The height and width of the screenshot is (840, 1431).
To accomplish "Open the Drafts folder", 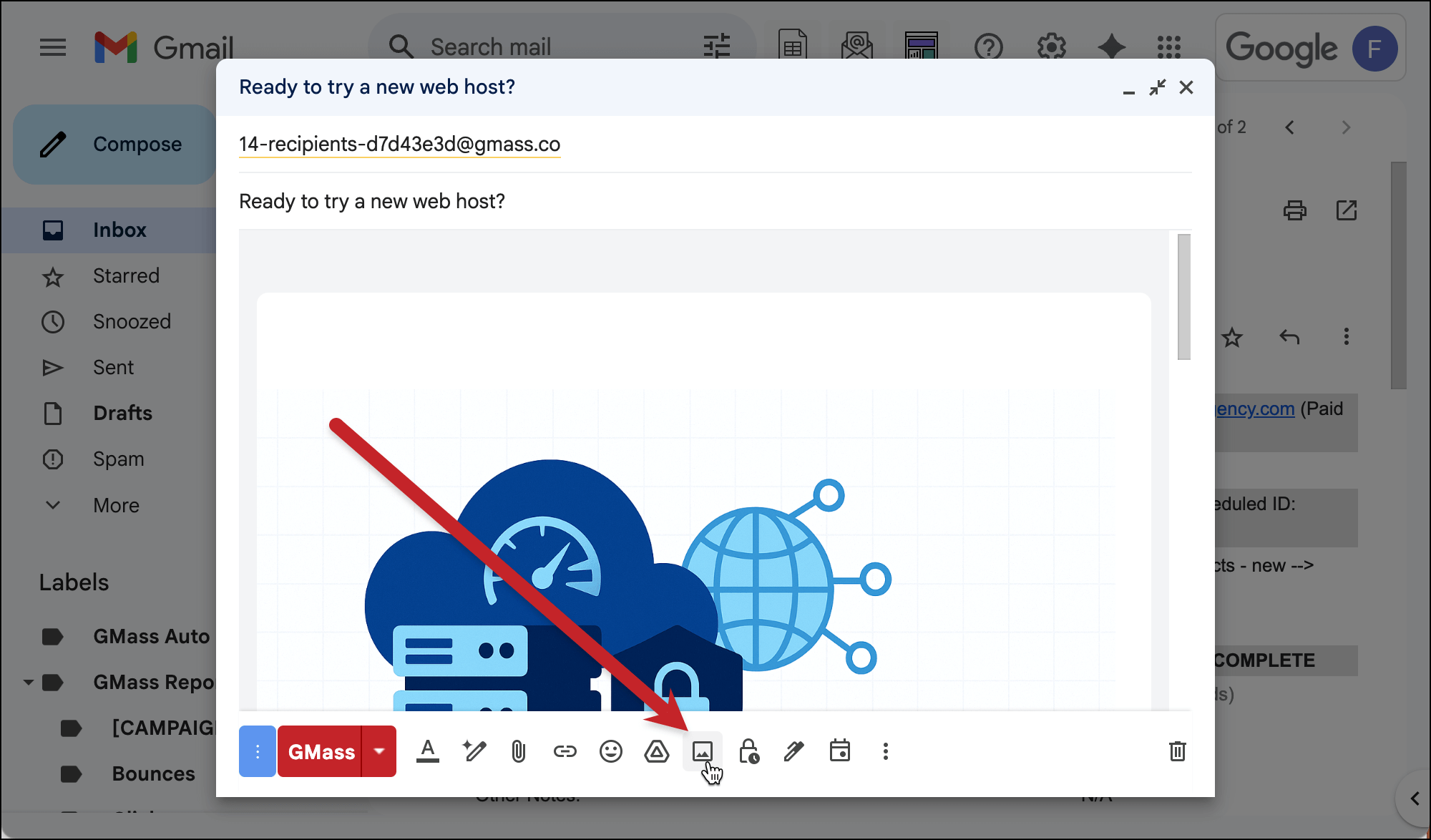I will tap(122, 414).
